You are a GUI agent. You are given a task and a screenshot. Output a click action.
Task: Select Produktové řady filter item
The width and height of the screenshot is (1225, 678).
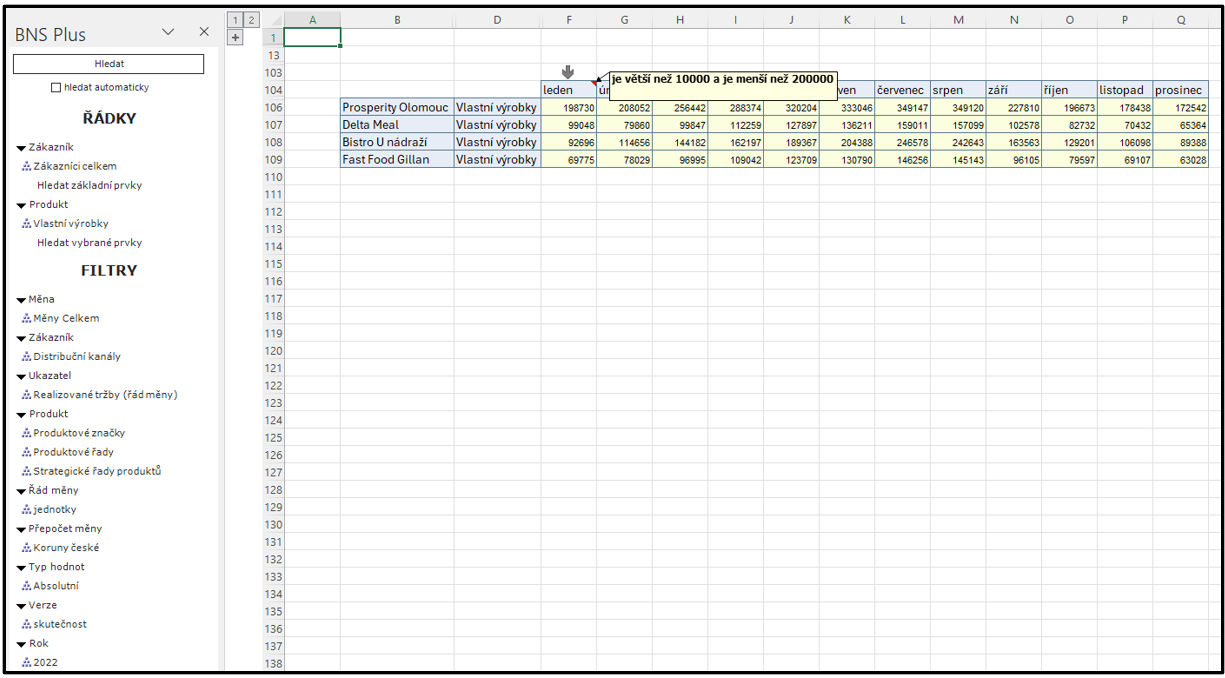(x=73, y=452)
